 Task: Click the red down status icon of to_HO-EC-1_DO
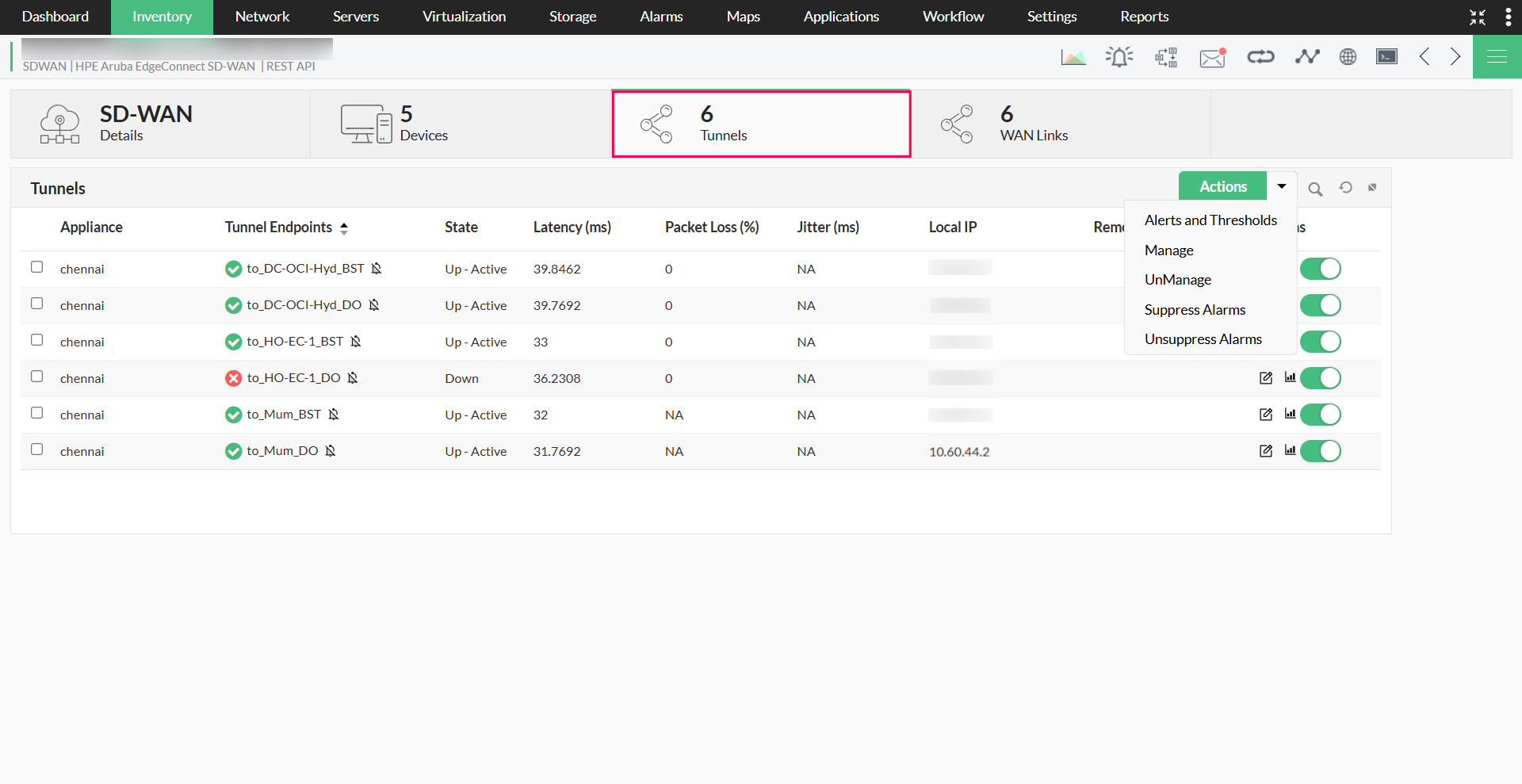pyautogui.click(x=233, y=378)
